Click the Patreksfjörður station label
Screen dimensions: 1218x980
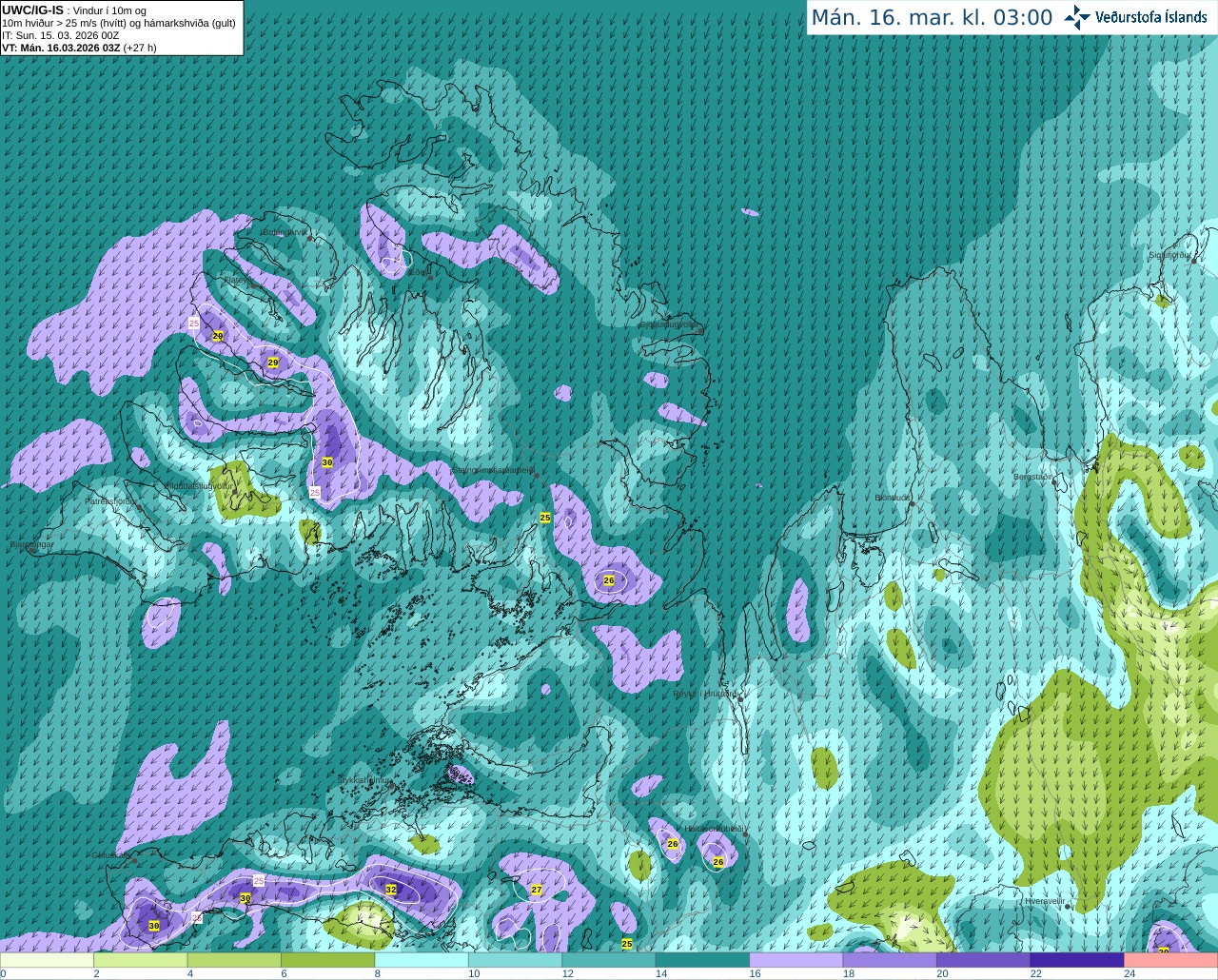(x=111, y=500)
